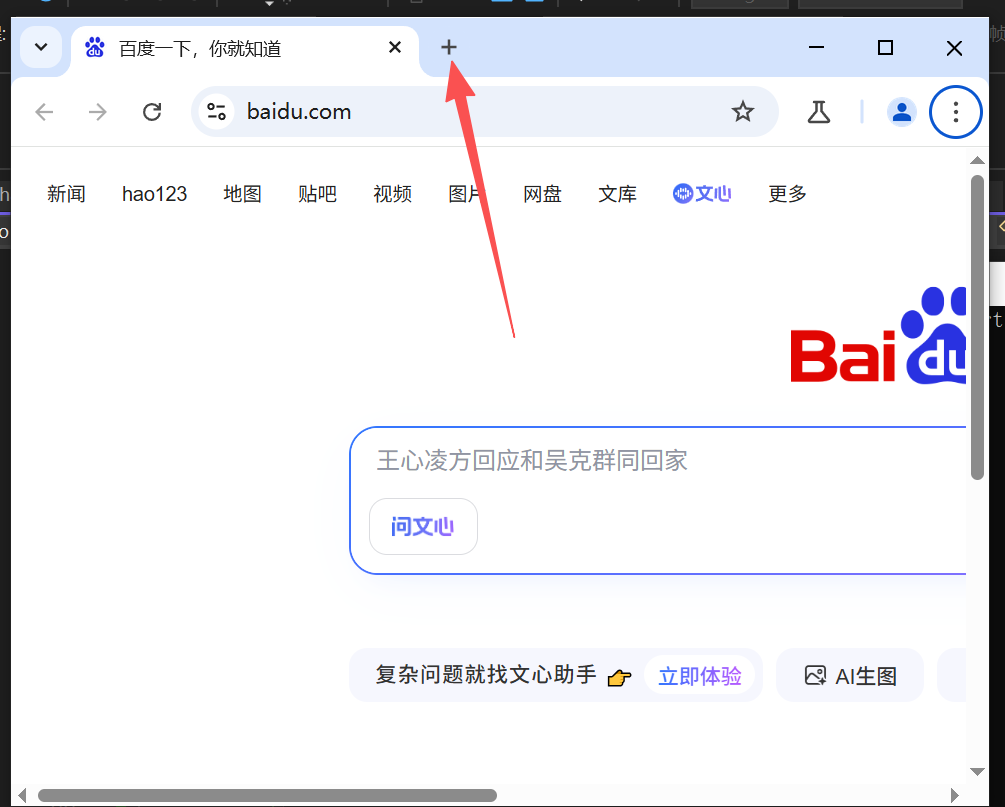This screenshot has height=807, width=1005.
Task: Go back to previous page
Action: [x=44, y=112]
